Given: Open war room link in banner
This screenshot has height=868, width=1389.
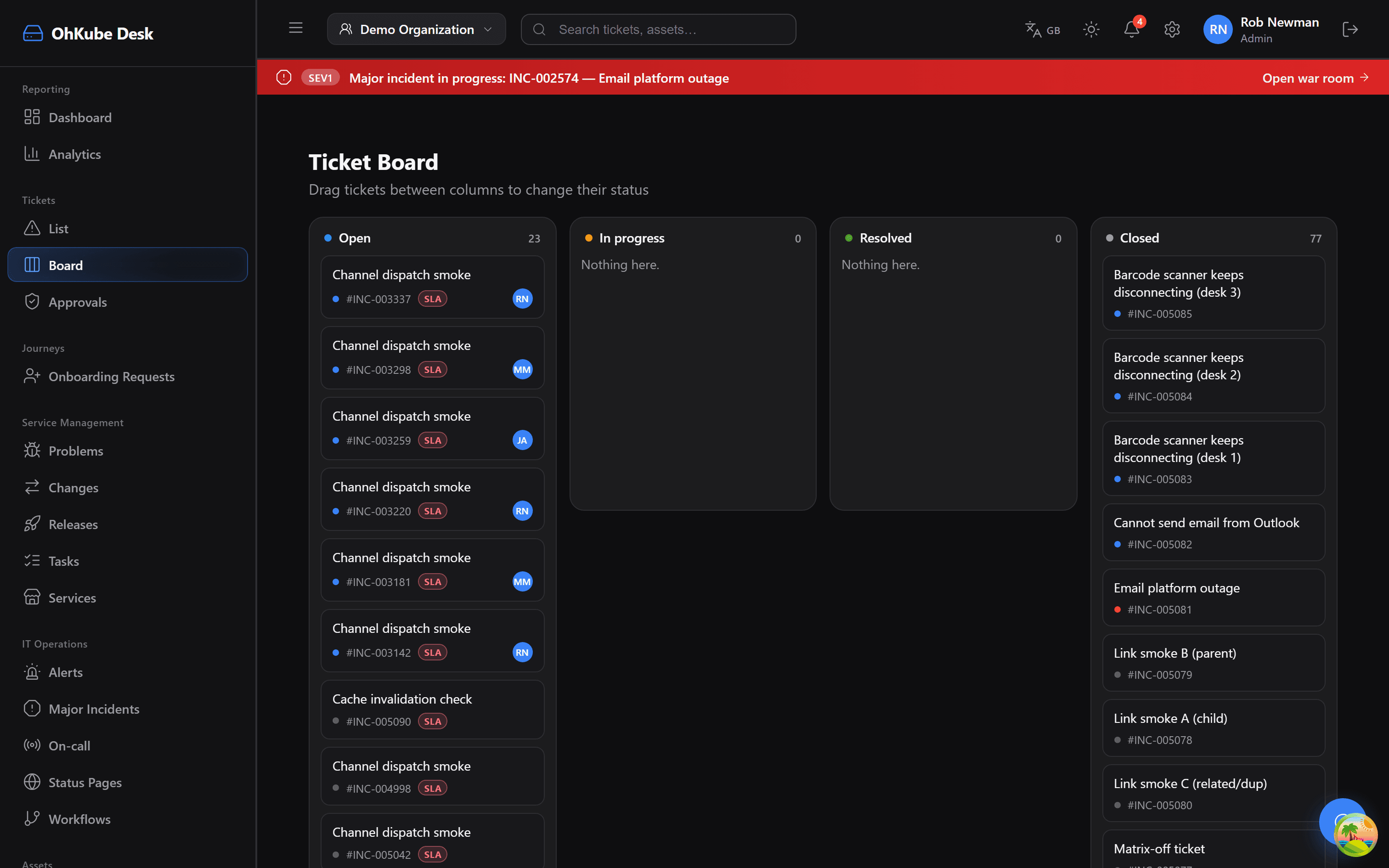Looking at the screenshot, I should 1315,78.
